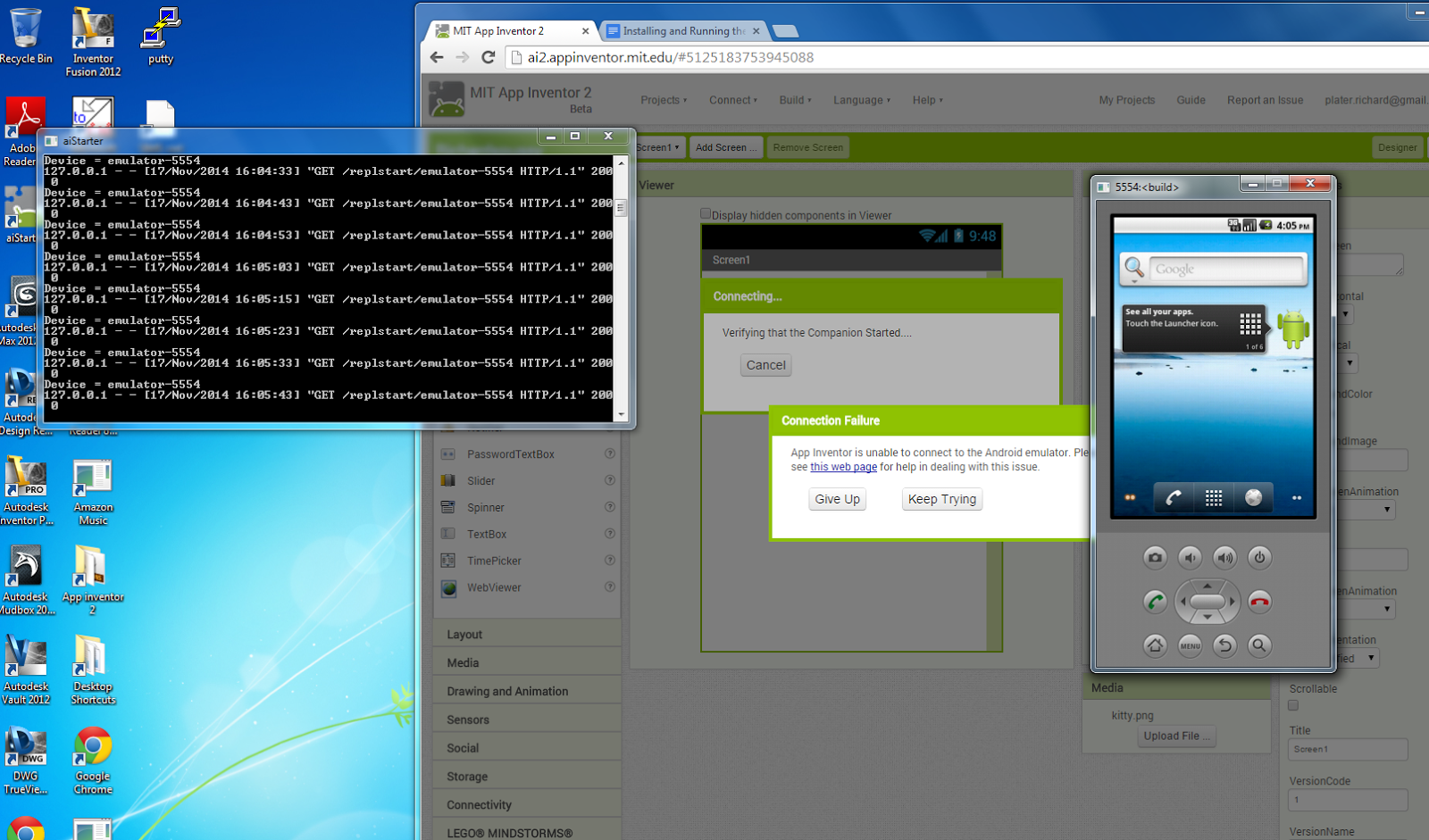Click the red end-call button on emulator
This screenshot has width=1429, height=840.
click(1259, 602)
